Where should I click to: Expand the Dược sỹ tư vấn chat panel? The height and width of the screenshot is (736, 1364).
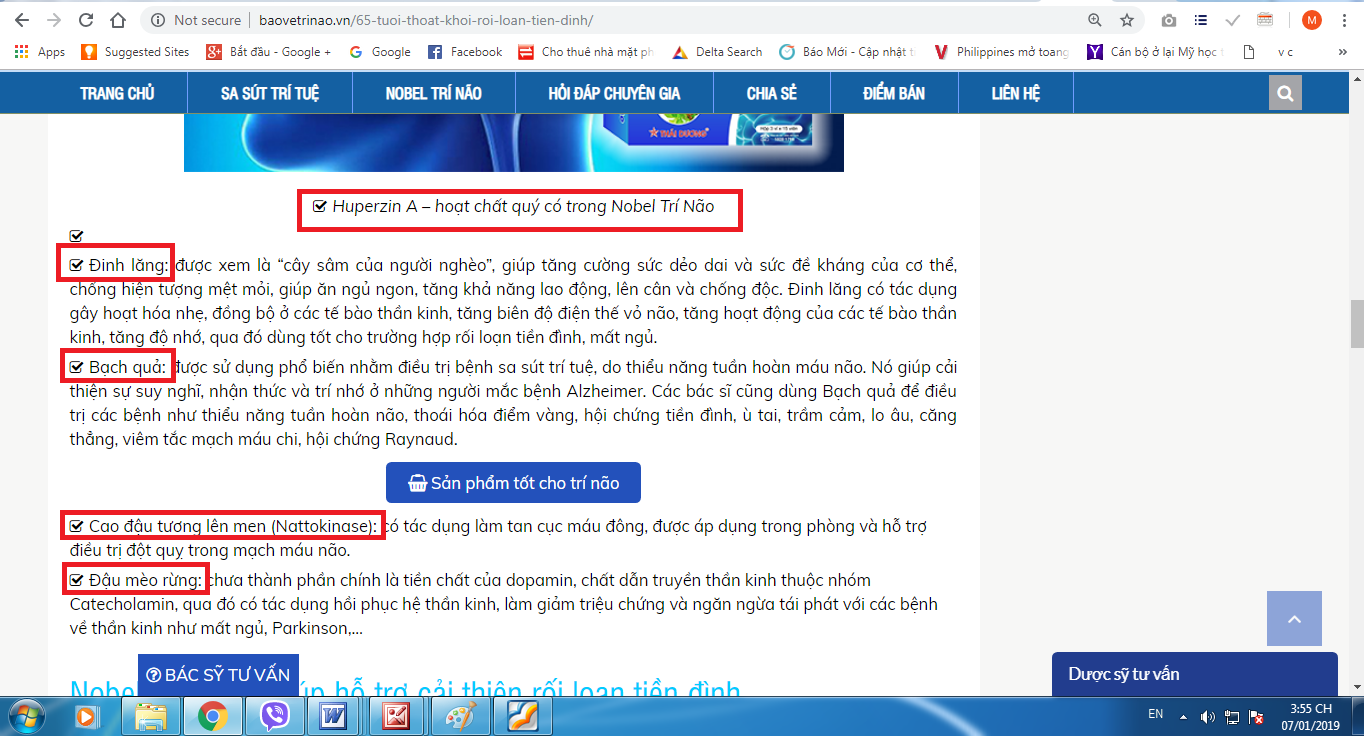[1194, 673]
